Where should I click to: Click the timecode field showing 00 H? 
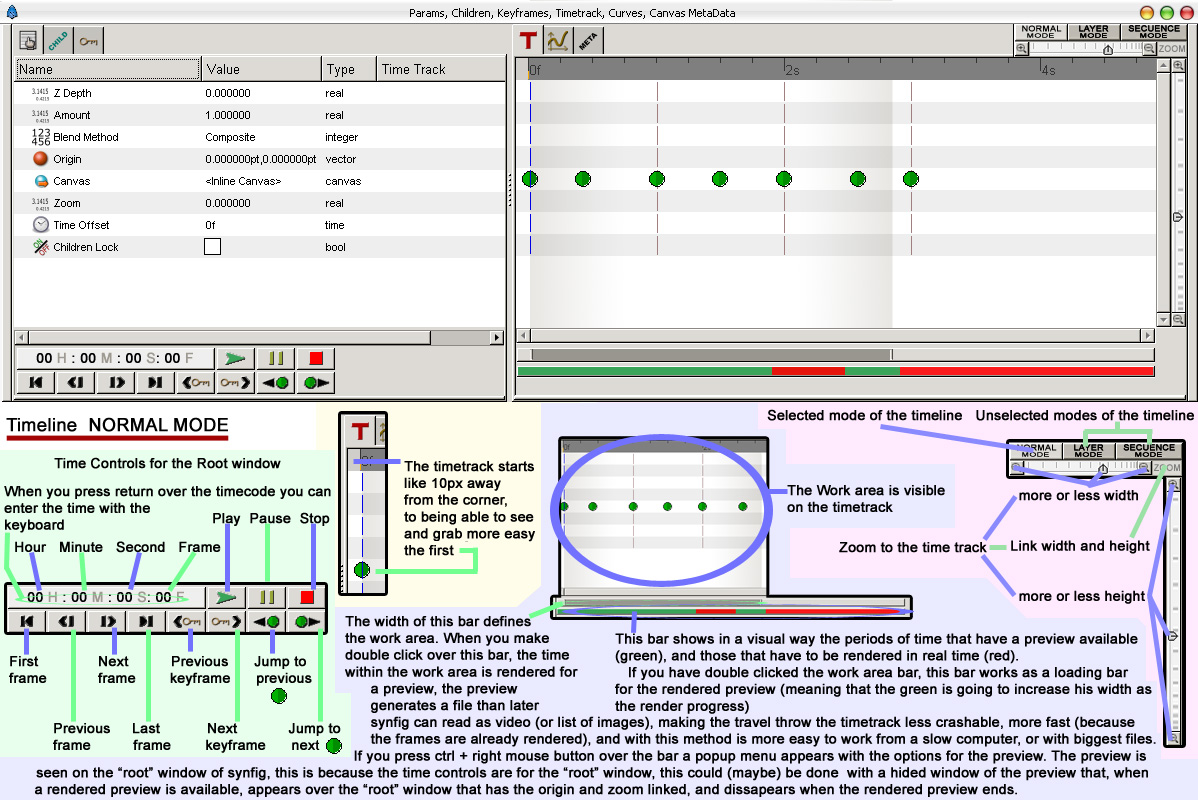click(x=115, y=358)
